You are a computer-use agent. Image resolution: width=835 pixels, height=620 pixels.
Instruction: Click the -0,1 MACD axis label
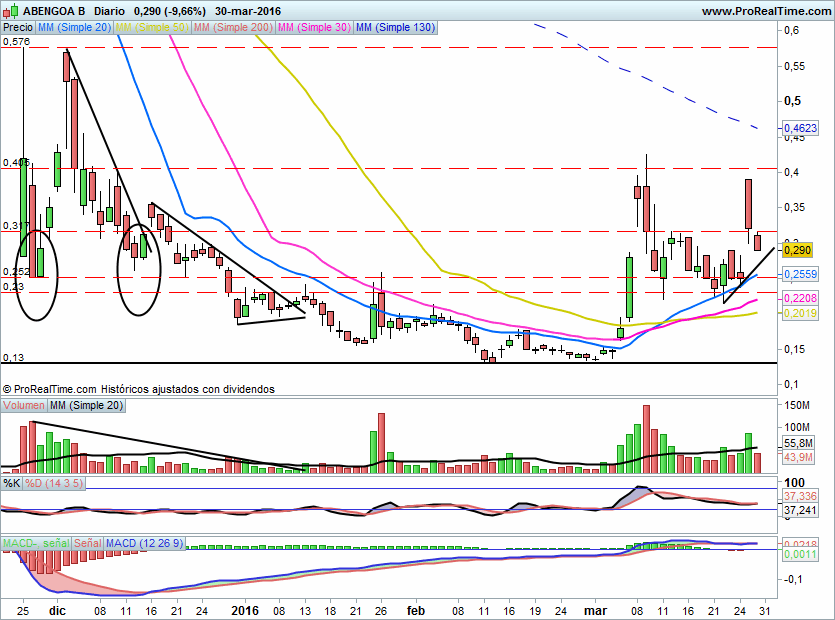point(795,579)
